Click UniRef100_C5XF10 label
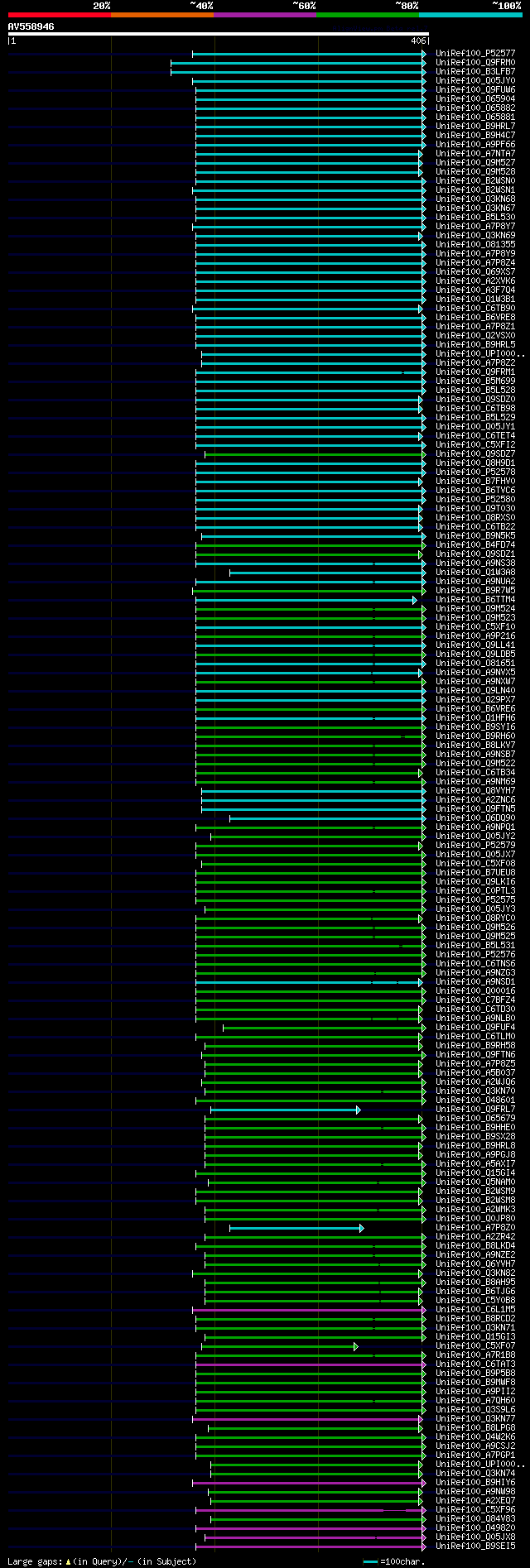Image resolution: width=530 pixels, height=1568 pixels. tap(475, 627)
